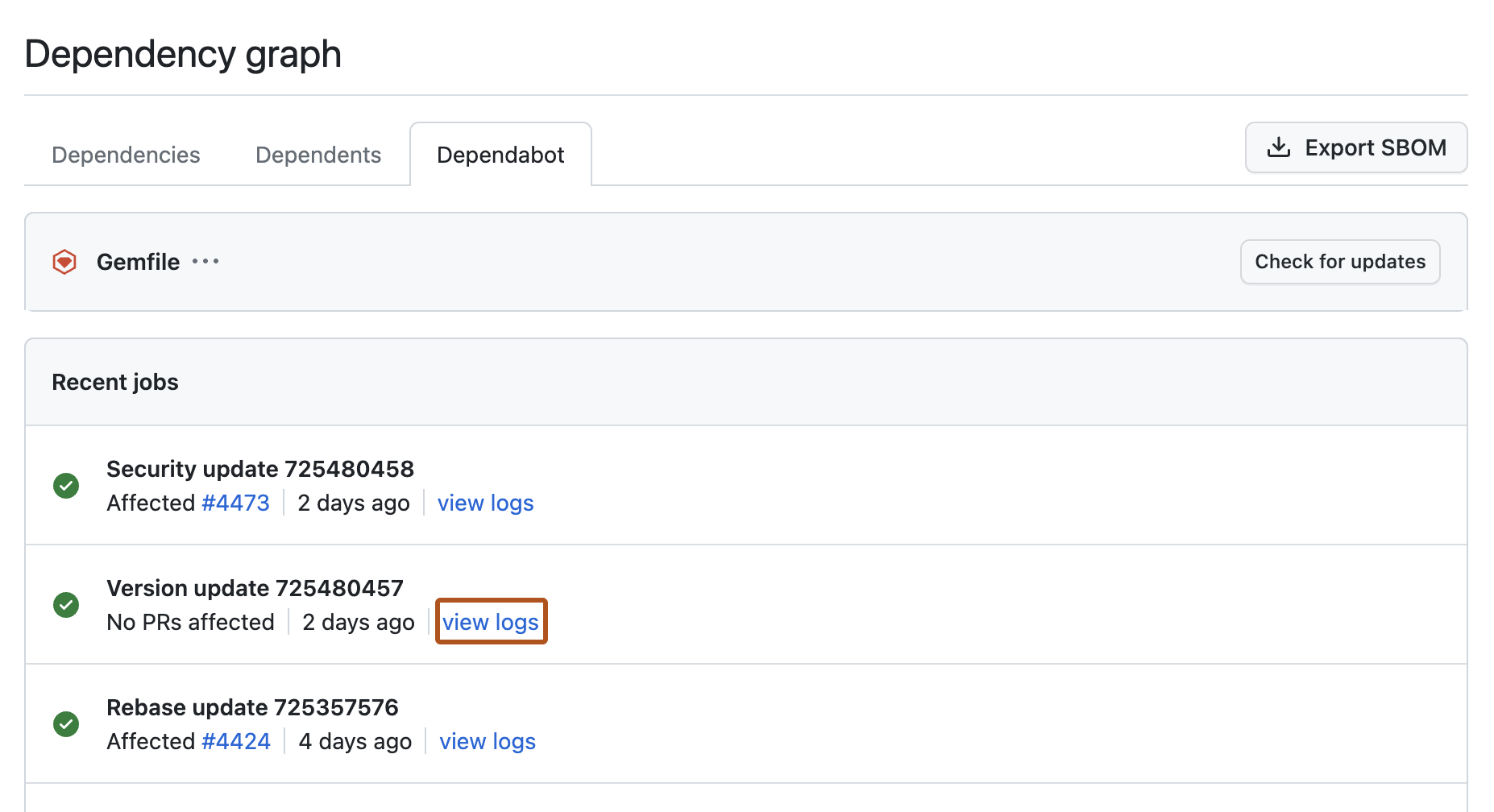The image size is (1494, 812).
Task: Open pull request #4424
Action: (236, 741)
